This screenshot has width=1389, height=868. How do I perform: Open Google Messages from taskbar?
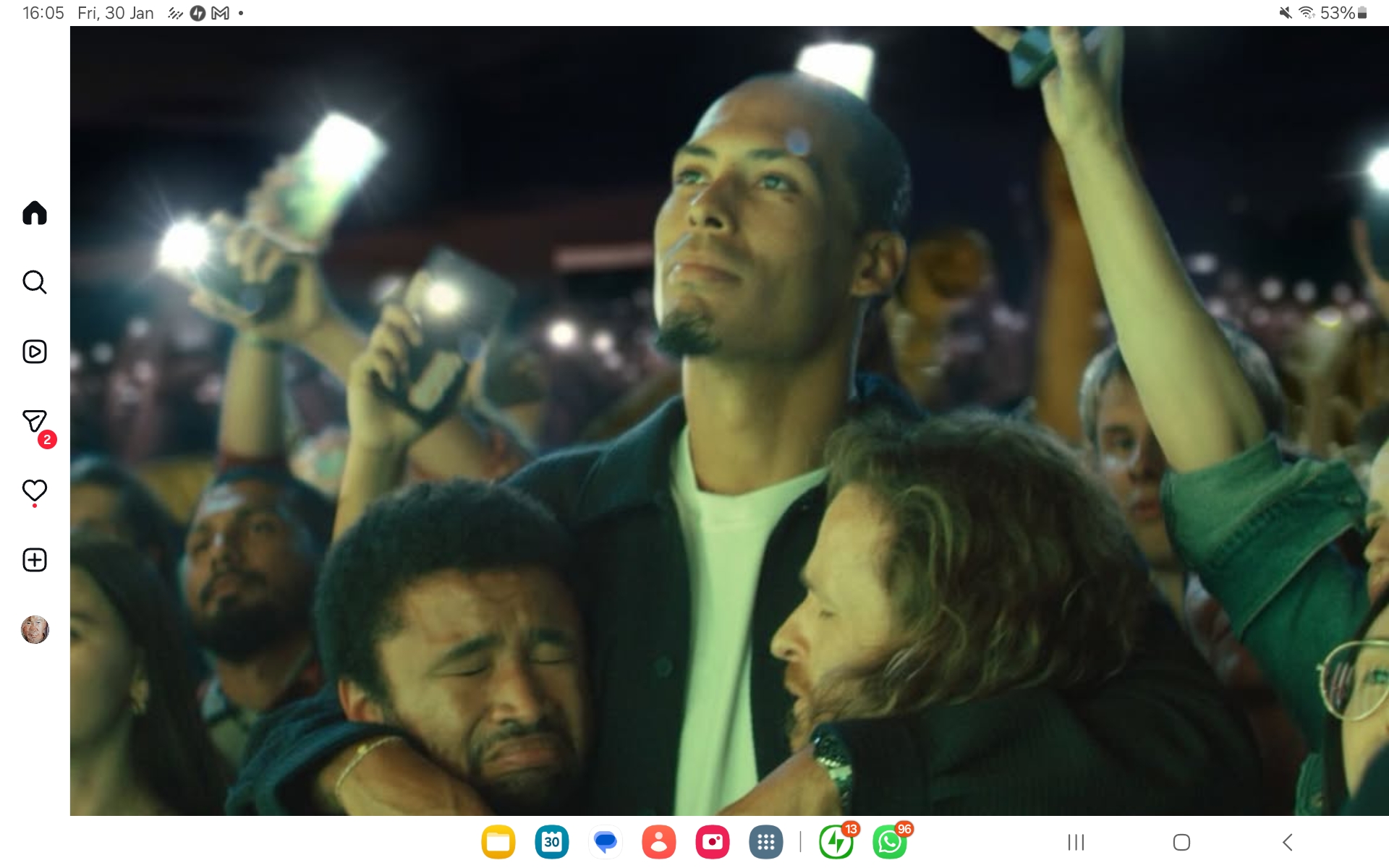(x=605, y=842)
